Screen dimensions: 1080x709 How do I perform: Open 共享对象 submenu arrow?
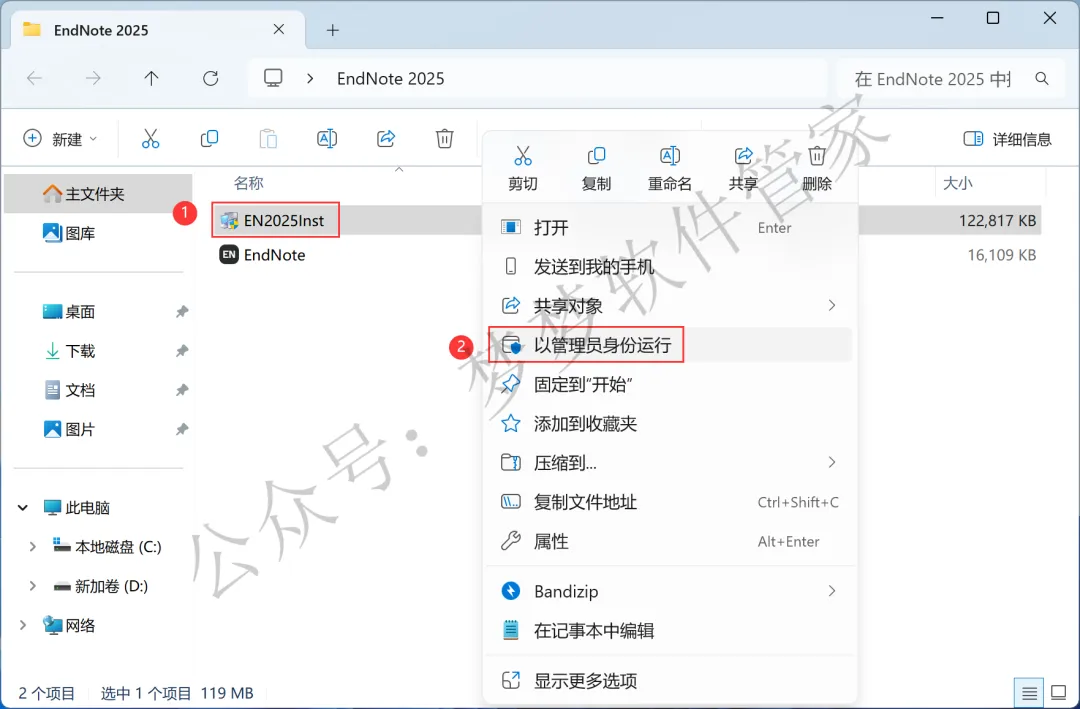[x=832, y=305]
